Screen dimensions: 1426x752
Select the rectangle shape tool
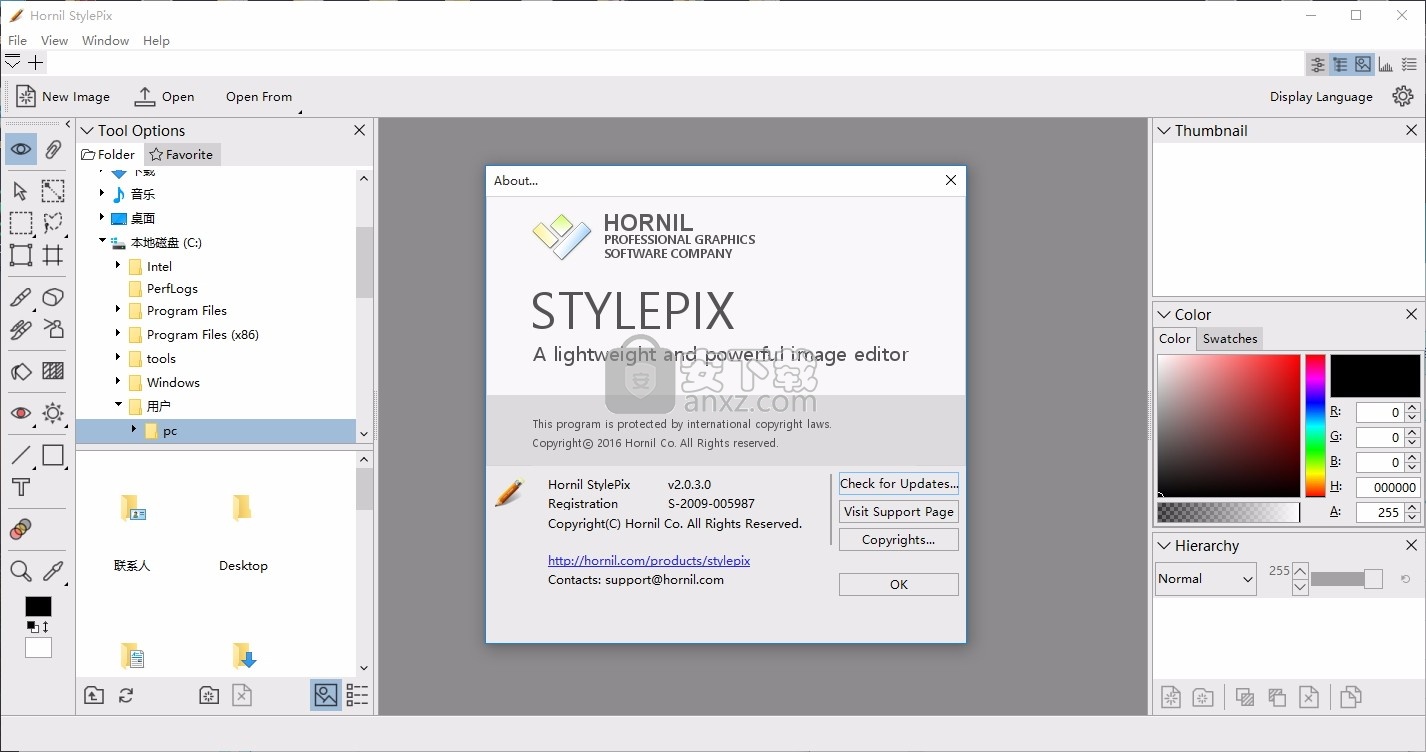53,456
